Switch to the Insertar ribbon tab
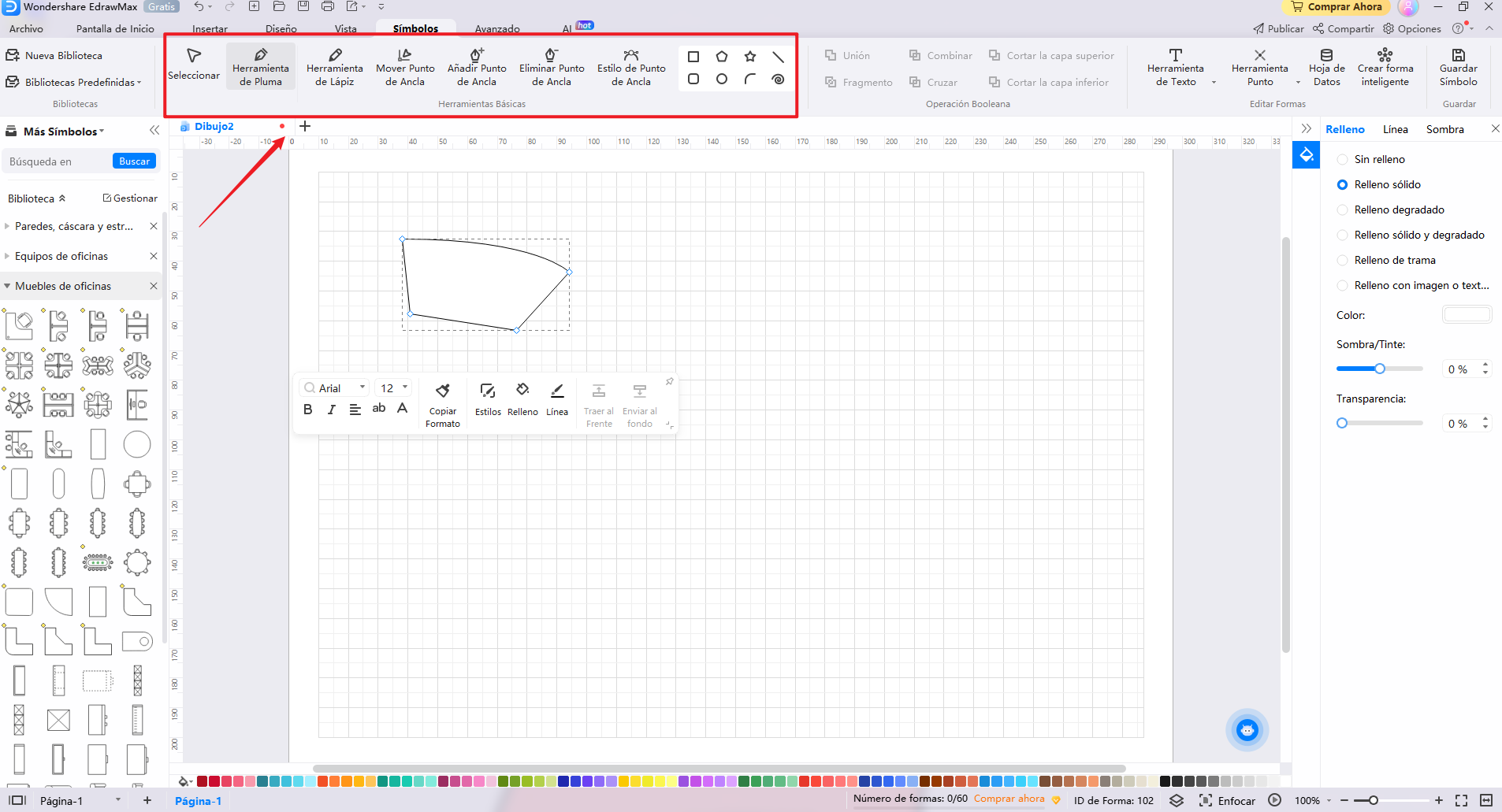This screenshot has width=1502, height=812. pos(210,29)
